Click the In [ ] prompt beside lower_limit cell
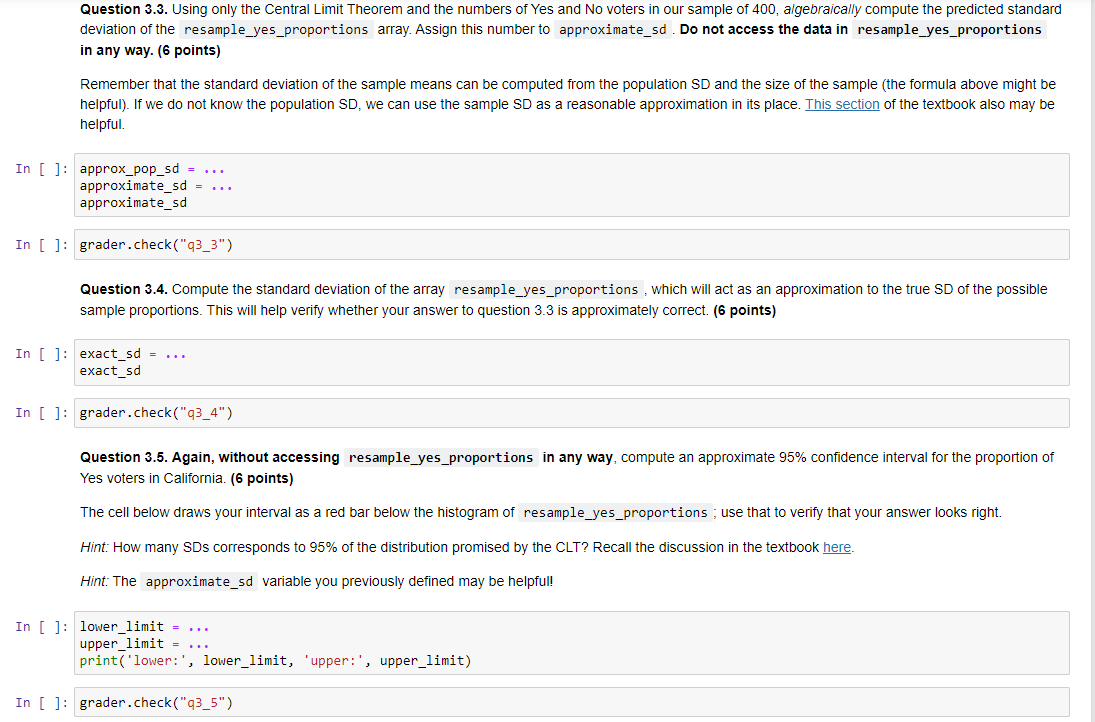Screen dimensions: 1095x722 tap(42, 626)
